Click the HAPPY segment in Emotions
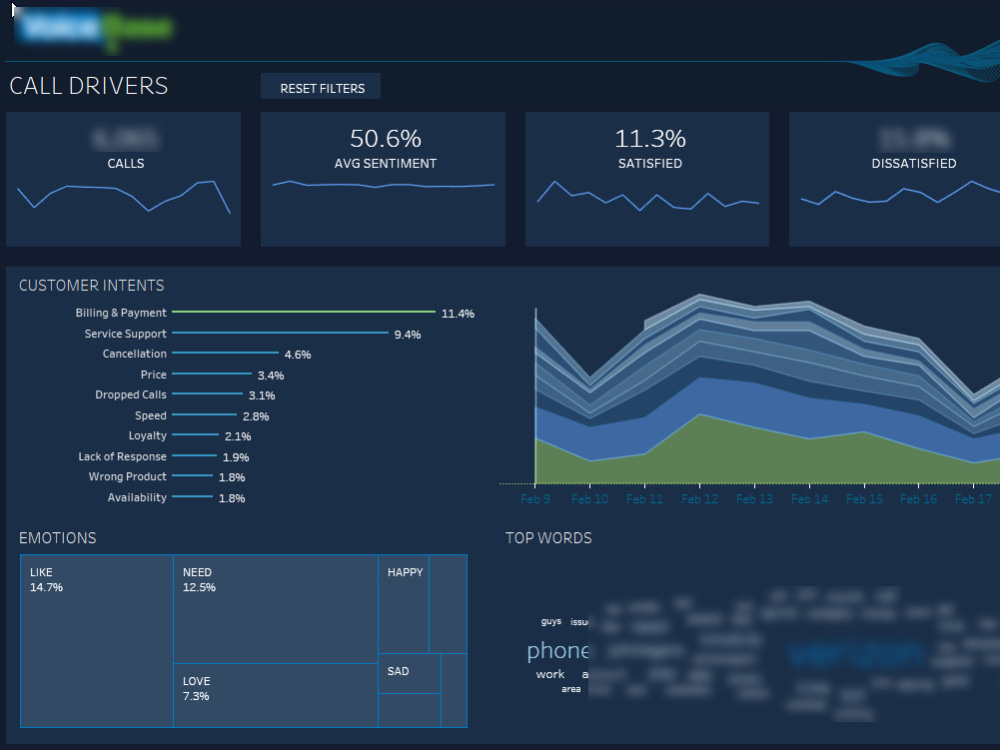1000x750 pixels. 405,600
